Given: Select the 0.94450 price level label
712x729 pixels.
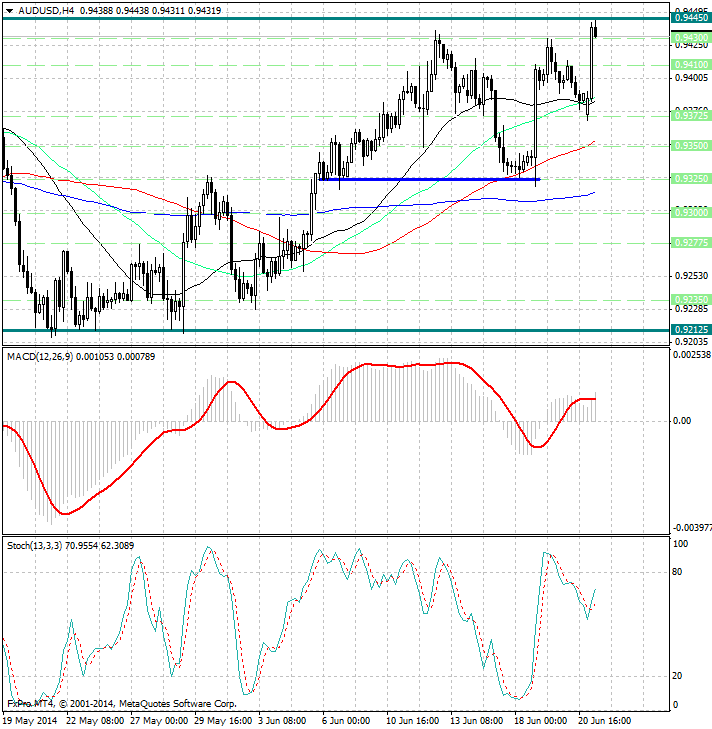Looking at the screenshot, I should [691, 18].
